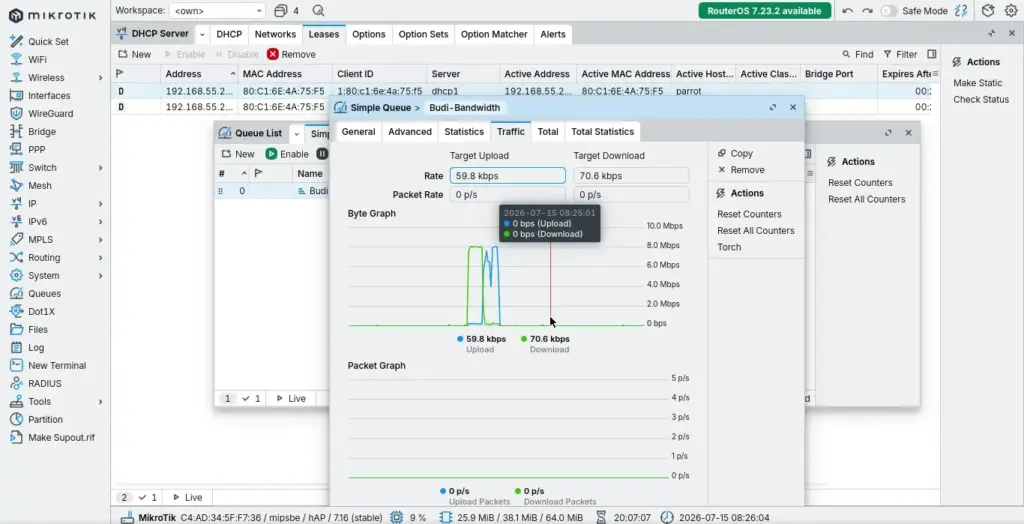Click the Target Upload Rate field
Image resolution: width=1024 pixels, height=524 pixels.
point(507,176)
